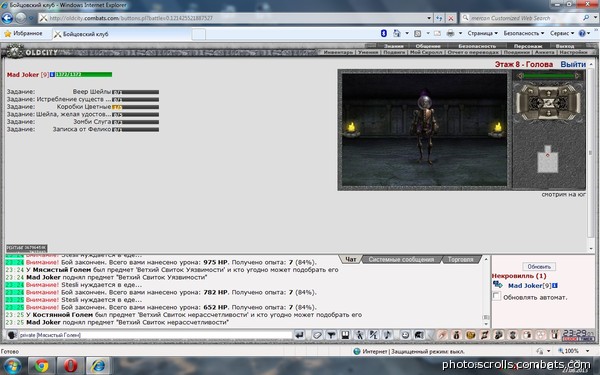Click the red stop-loading X icon
Image resolution: width=600 pixels, height=375 pixels.
coord(451,18)
